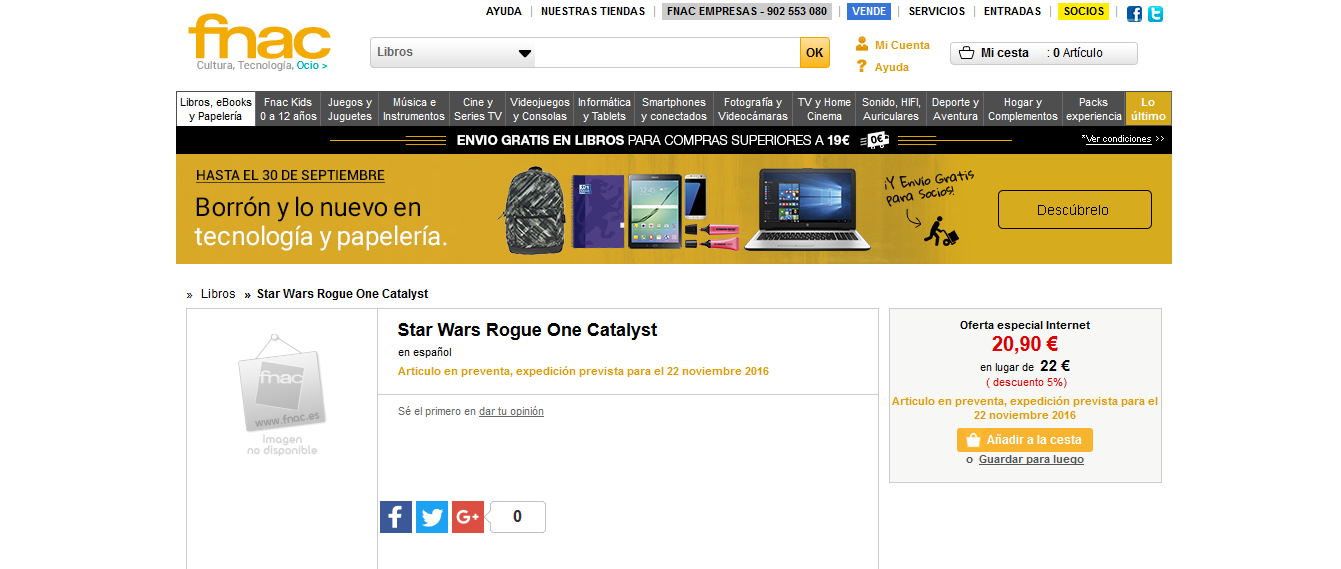Viewport: 1341px width, 569px height.
Task: Select Libros, eBooks y Papelería tab
Action: [x=216, y=109]
